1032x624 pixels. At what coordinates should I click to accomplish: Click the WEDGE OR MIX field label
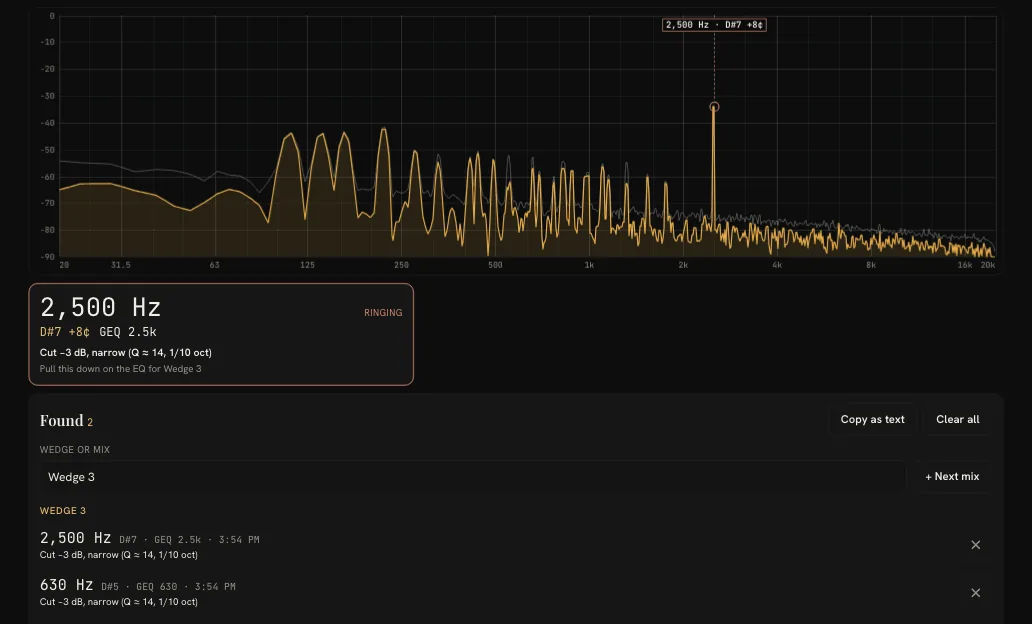click(x=74, y=450)
